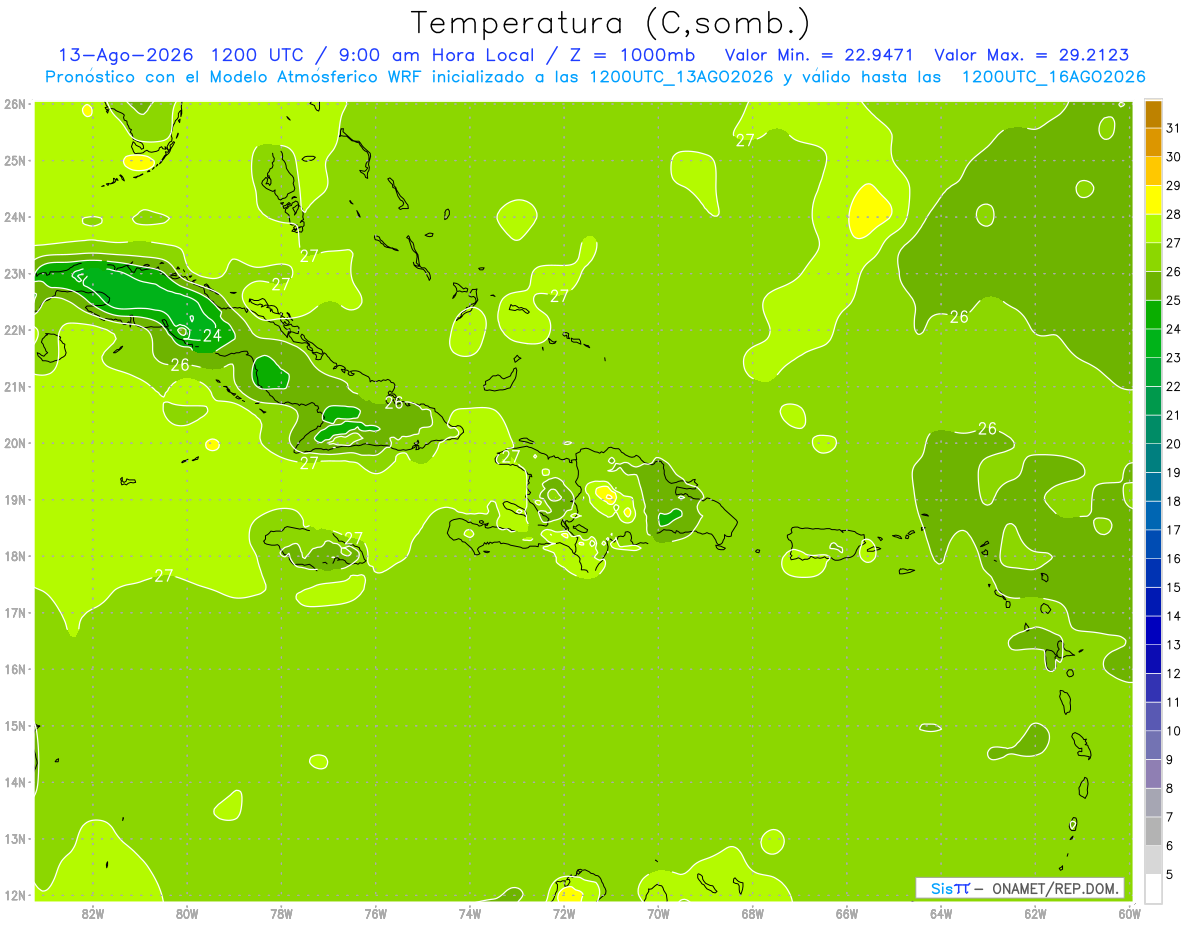
Task: Click the color scale label 5
Action: (x=1170, y=874)
